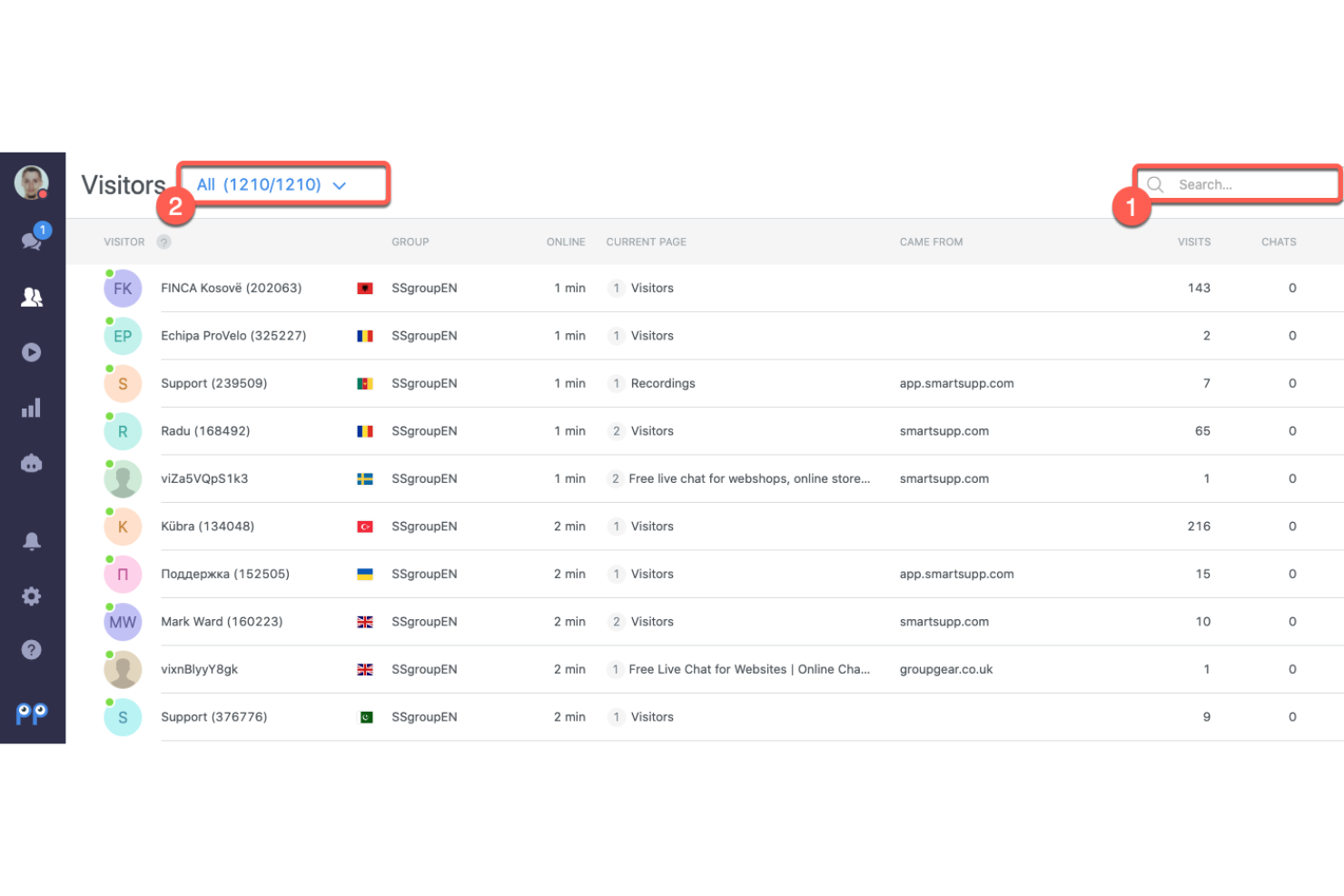Sort by CAME FROM column header

click(932, 241)
